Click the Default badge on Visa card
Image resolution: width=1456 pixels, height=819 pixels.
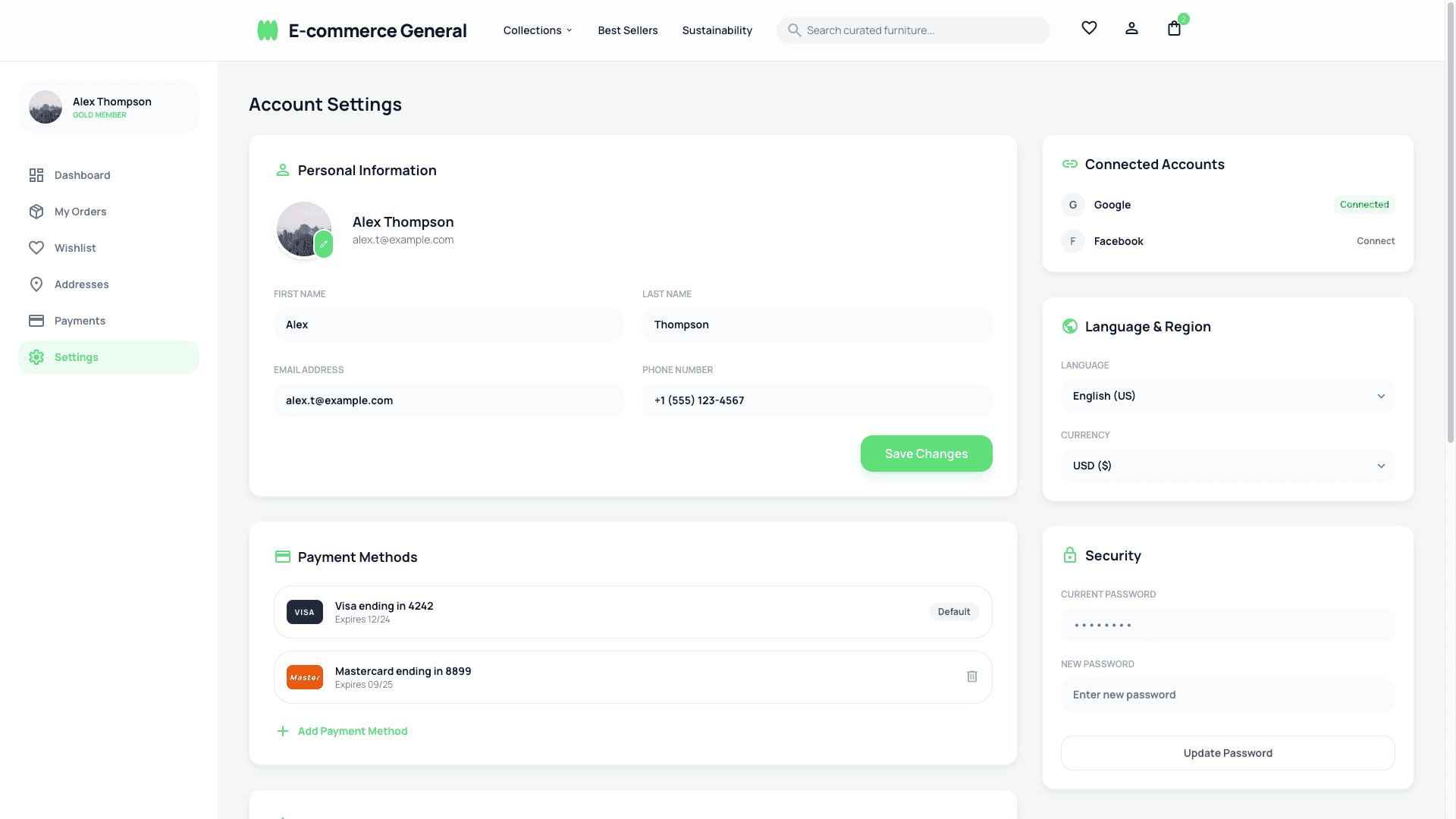(x=953, y=612)
